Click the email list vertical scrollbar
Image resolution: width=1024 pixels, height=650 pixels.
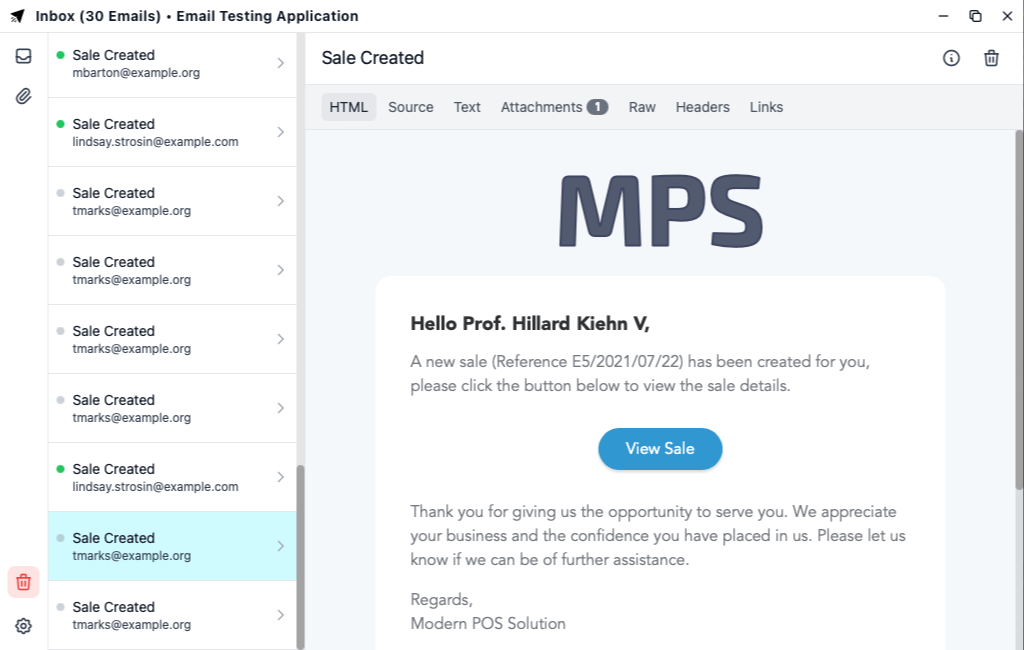click(300, 555)
